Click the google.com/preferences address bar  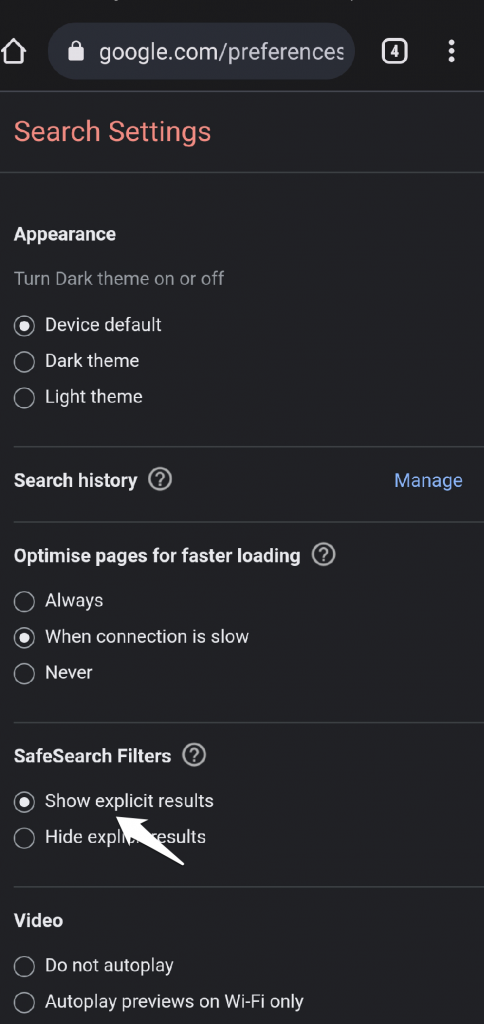click(x=201, y=52)
